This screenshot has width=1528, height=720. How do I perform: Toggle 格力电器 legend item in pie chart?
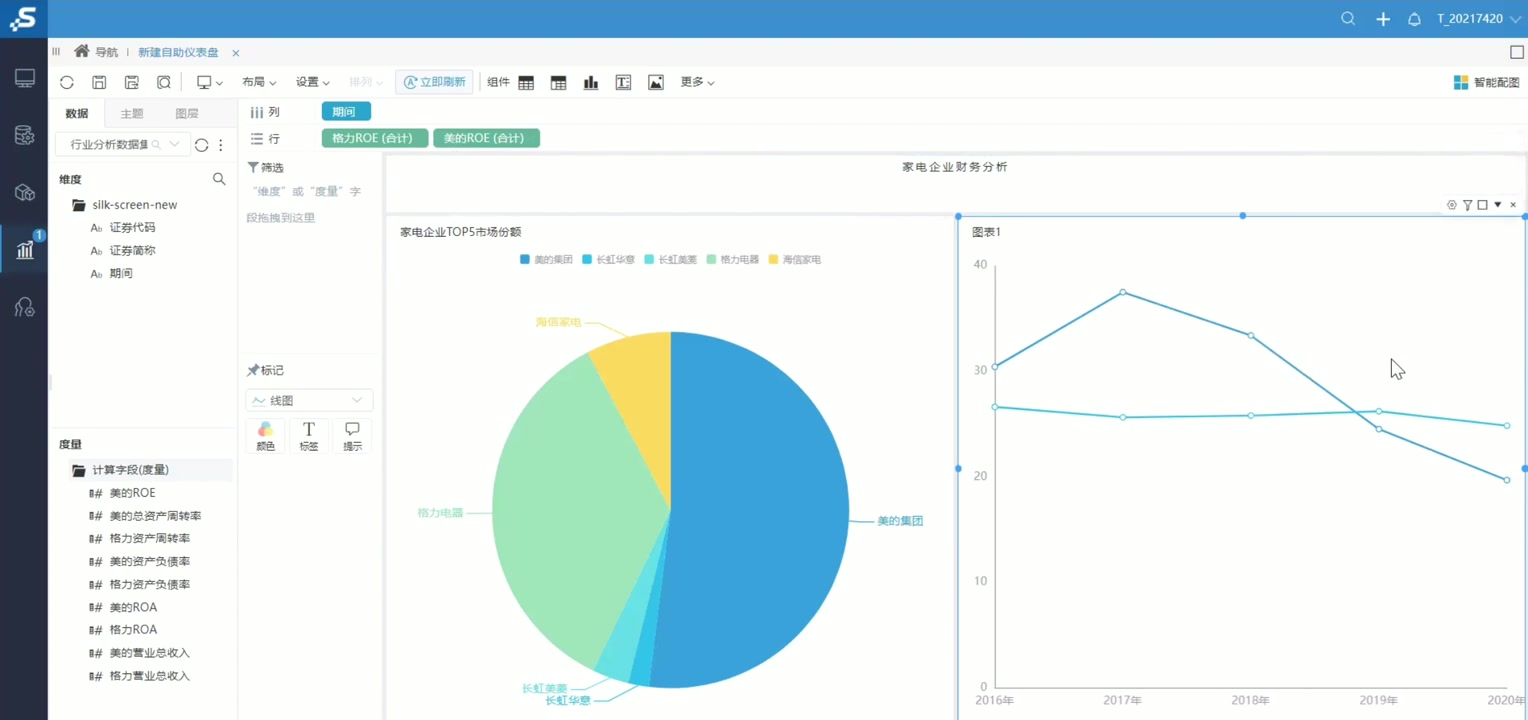click(x=733, y=260)
